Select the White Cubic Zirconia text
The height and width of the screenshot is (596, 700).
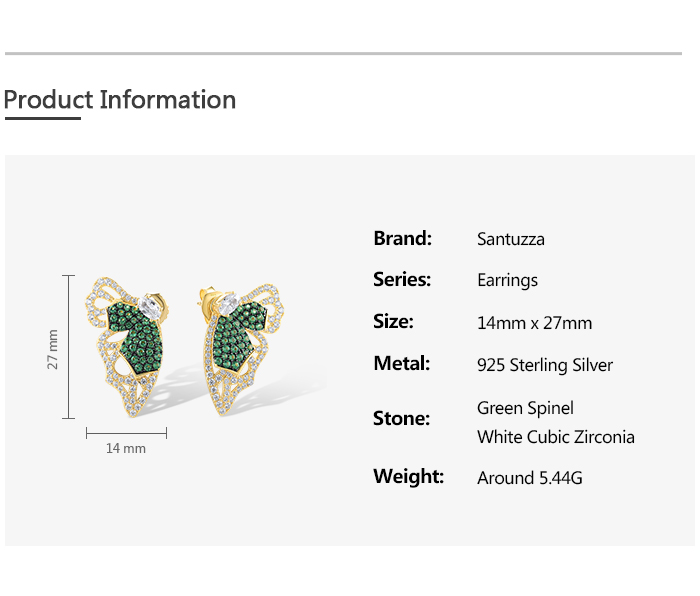click(555, 437)
